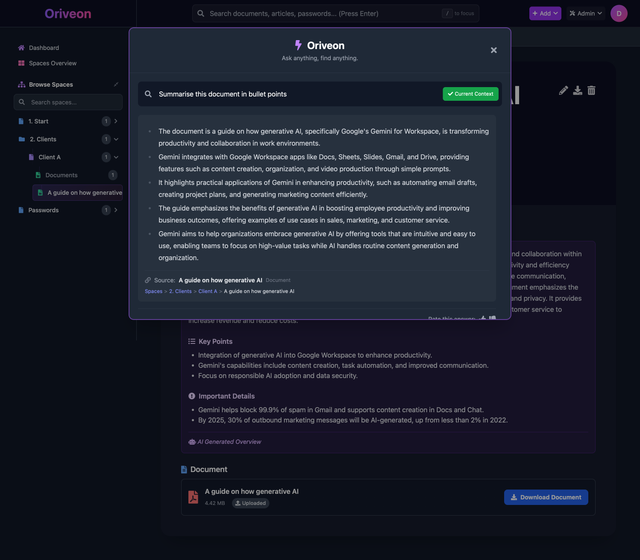The image size is (640, 560).
Task: Open source A guide on how generative AI
Action: (x=220, y=280)
